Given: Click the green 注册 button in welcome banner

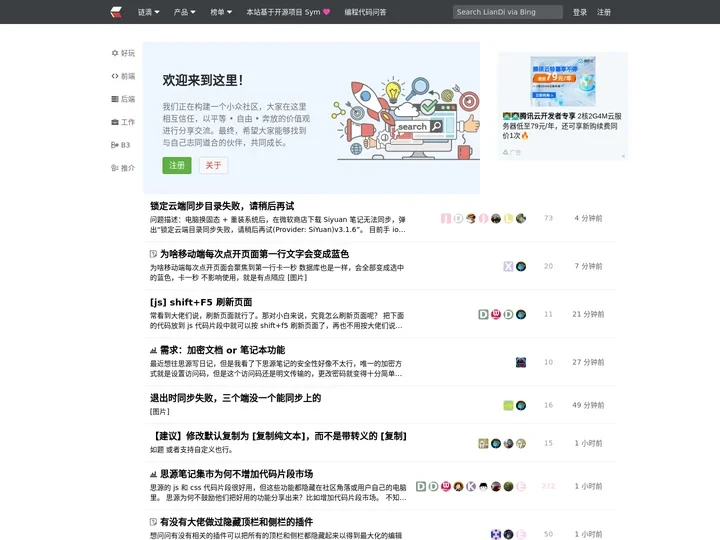Looking at the screenshot, I should [x=177, y=165].
